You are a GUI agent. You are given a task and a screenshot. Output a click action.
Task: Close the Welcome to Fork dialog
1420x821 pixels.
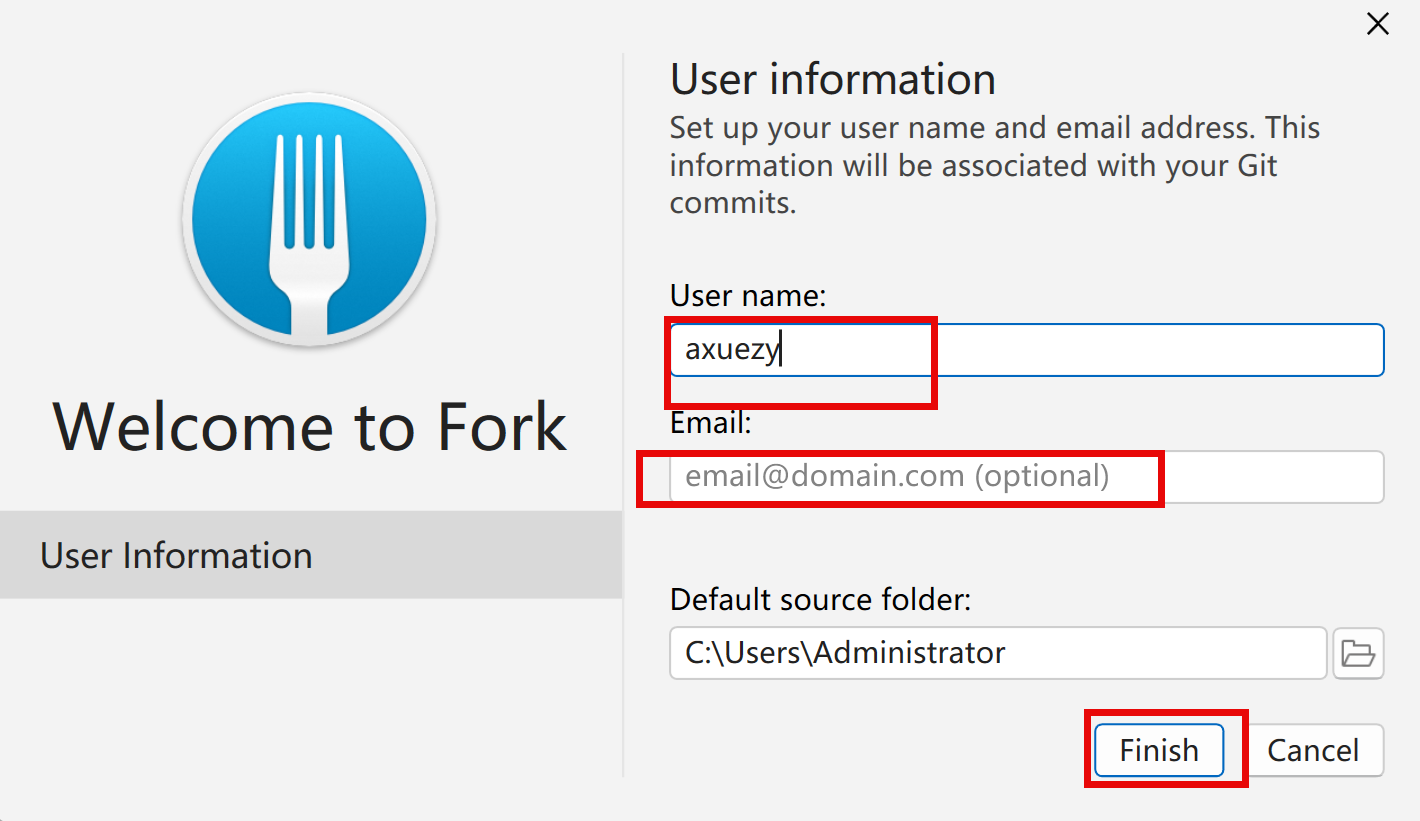coord(1377,25)
